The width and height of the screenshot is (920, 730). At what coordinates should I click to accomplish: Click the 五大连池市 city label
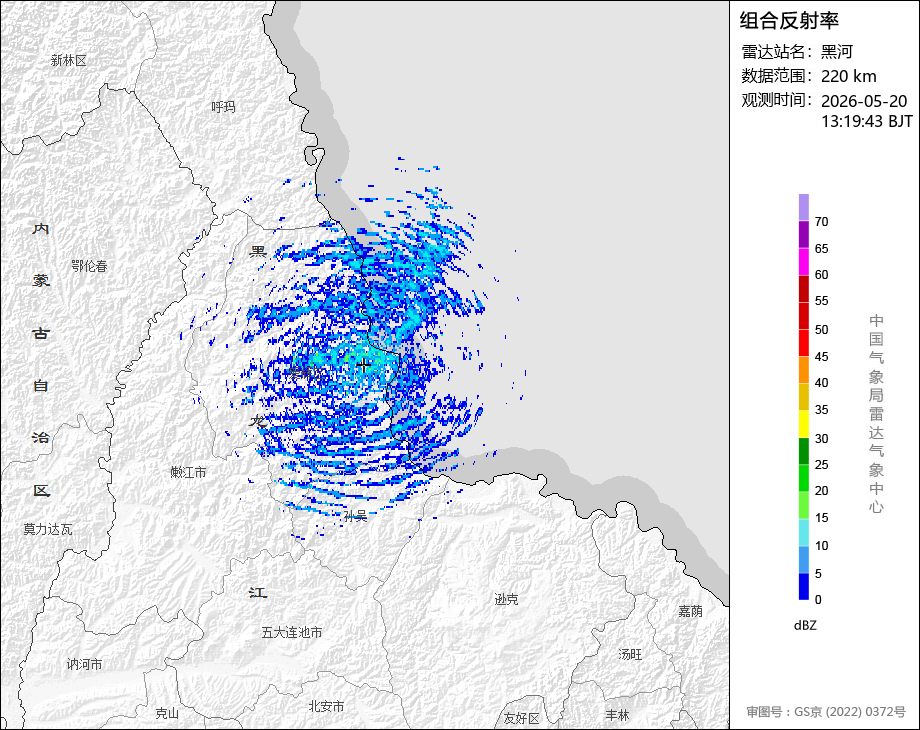(x=292, y=633)
